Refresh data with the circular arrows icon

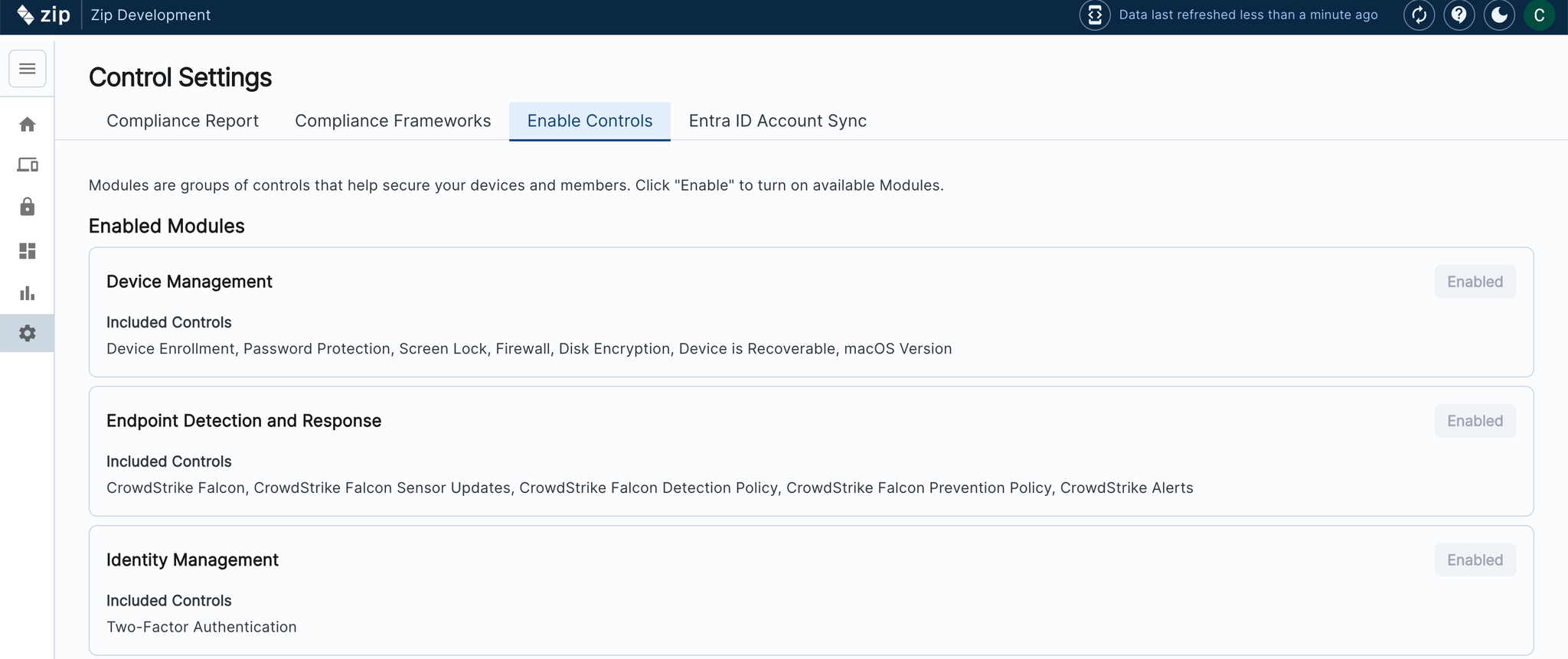(x=1419, y=15)
